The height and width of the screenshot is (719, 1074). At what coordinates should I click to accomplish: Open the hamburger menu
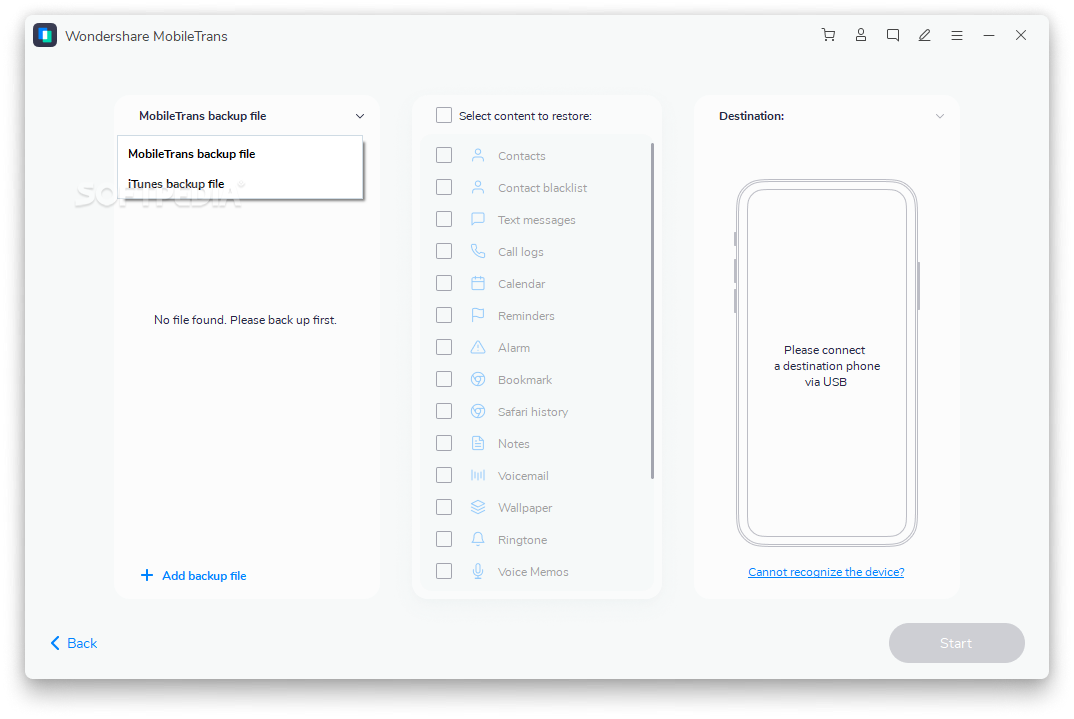pyautogui.click(x=957, y=35)
